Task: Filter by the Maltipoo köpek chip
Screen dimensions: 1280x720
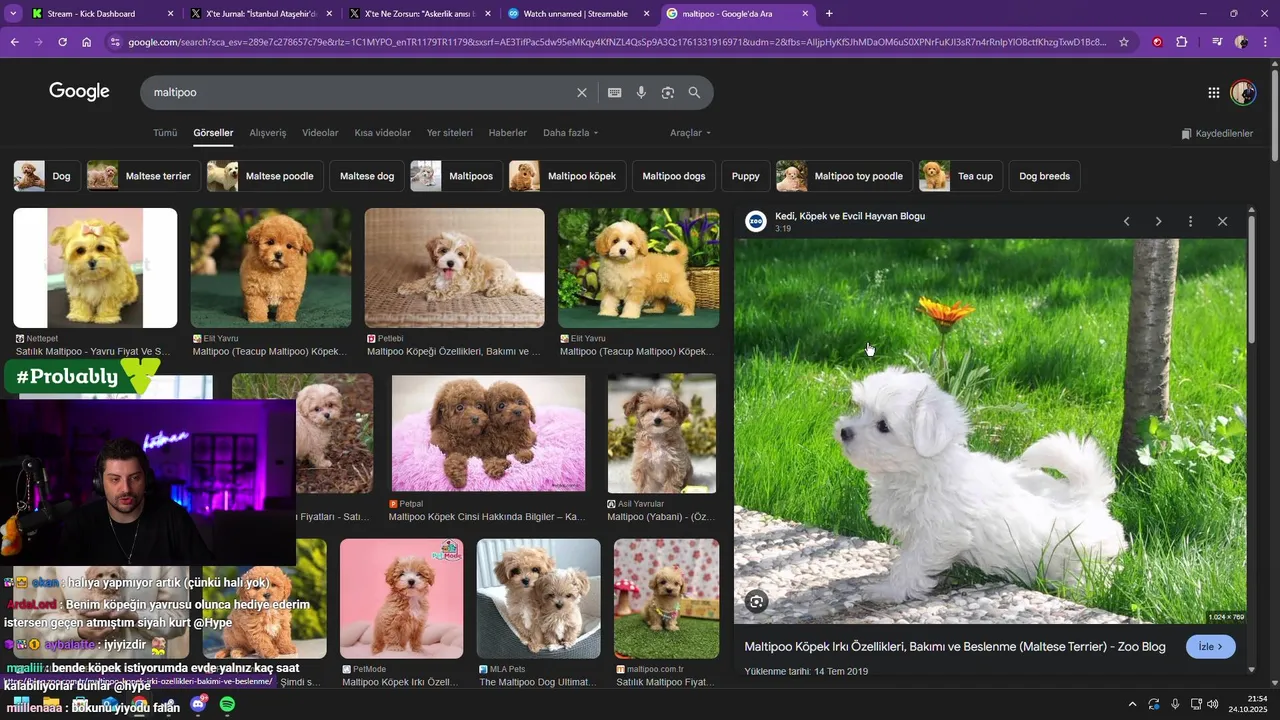Action: pos(566,176)
